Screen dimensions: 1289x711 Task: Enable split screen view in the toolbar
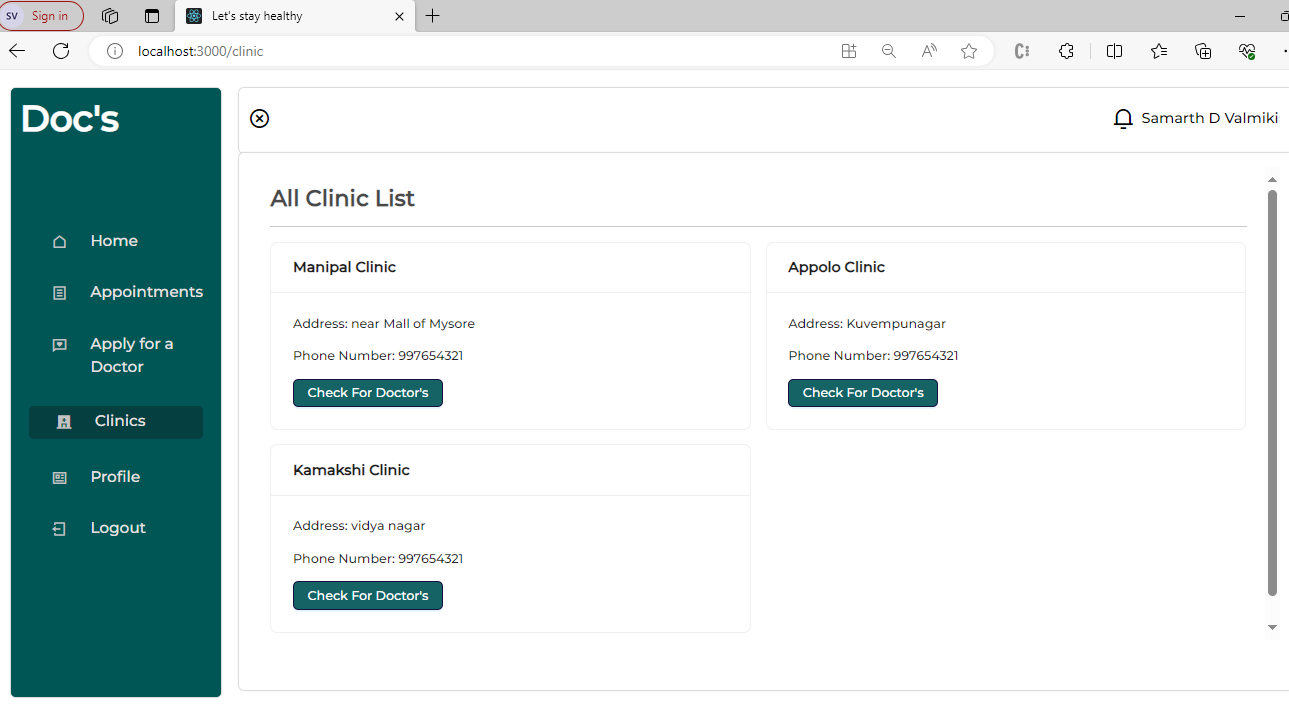pos(1114,50)
